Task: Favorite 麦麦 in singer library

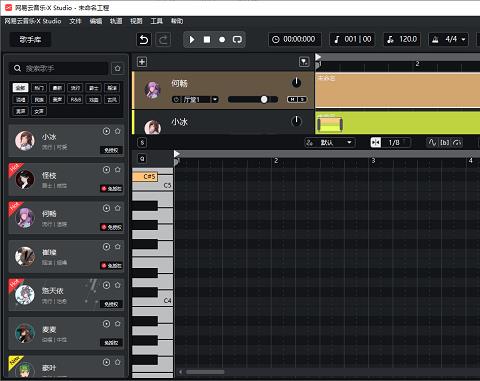Action: [x=117, y=324]
